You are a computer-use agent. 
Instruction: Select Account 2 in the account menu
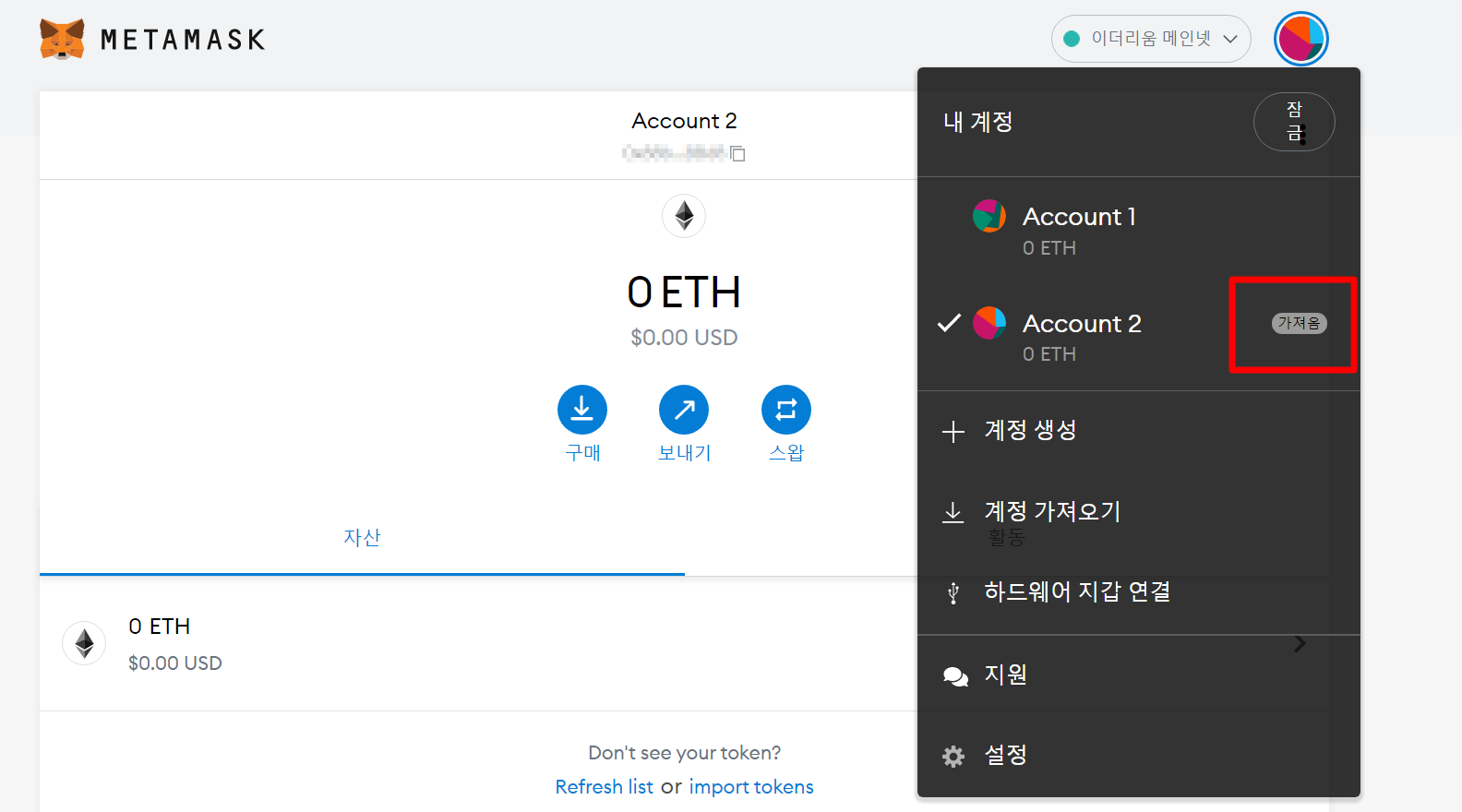1139,337
